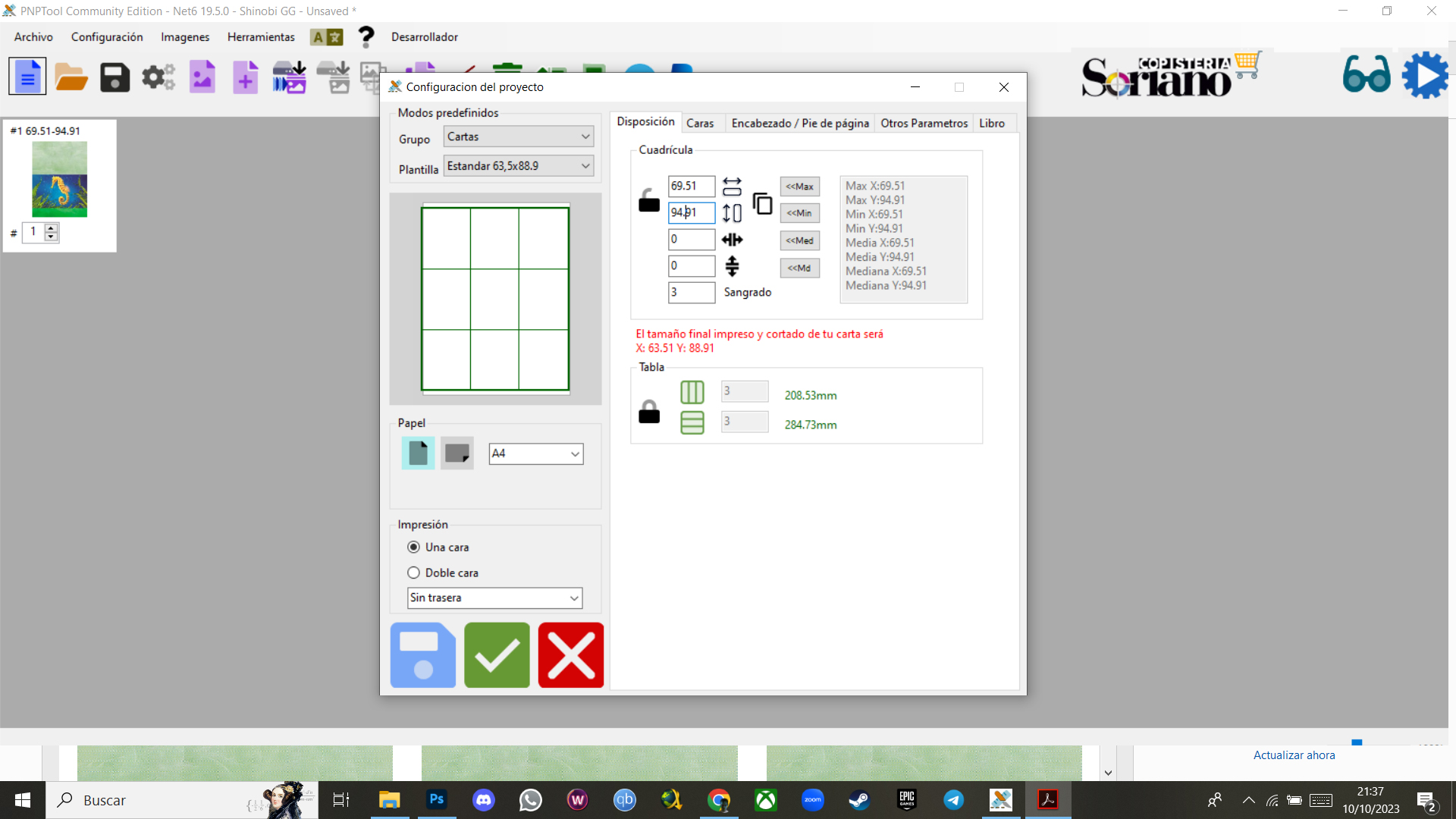This screenshot has width=1456, height=819.
Task: Click the open folder toolbar icon
Action: 71,77
